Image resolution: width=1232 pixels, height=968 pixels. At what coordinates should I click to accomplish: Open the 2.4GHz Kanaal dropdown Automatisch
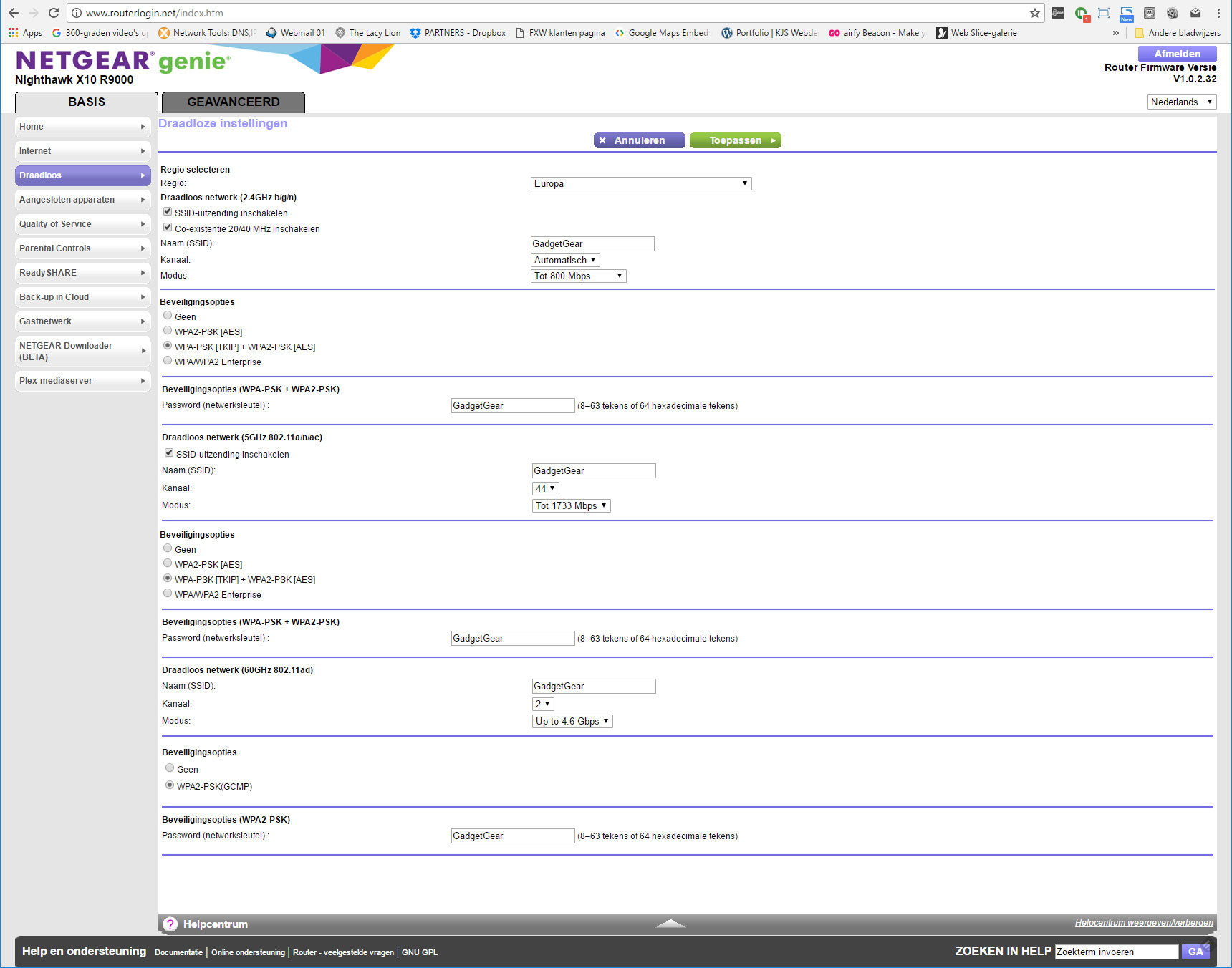click(x=565, y=260)
